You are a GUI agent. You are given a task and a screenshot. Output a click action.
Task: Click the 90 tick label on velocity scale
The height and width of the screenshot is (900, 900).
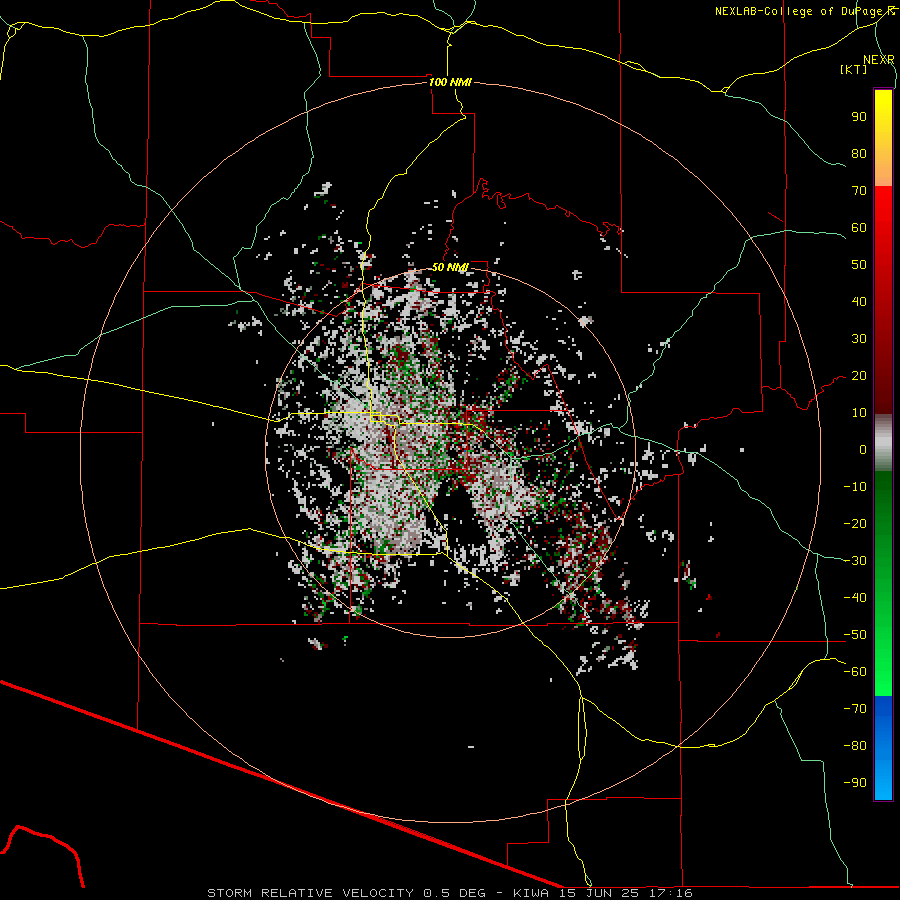859,117
